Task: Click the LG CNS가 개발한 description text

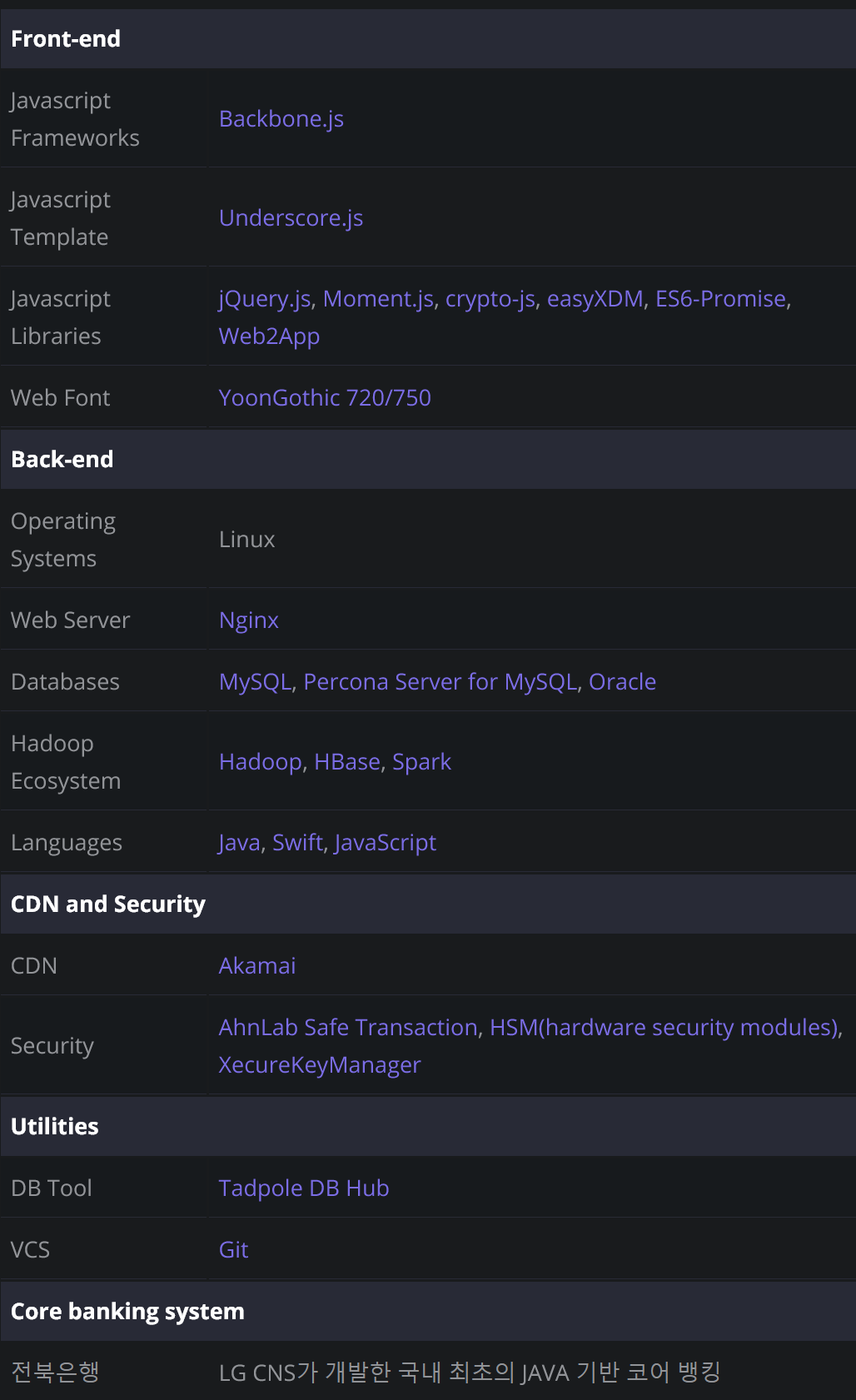Action: [470, 1373]
